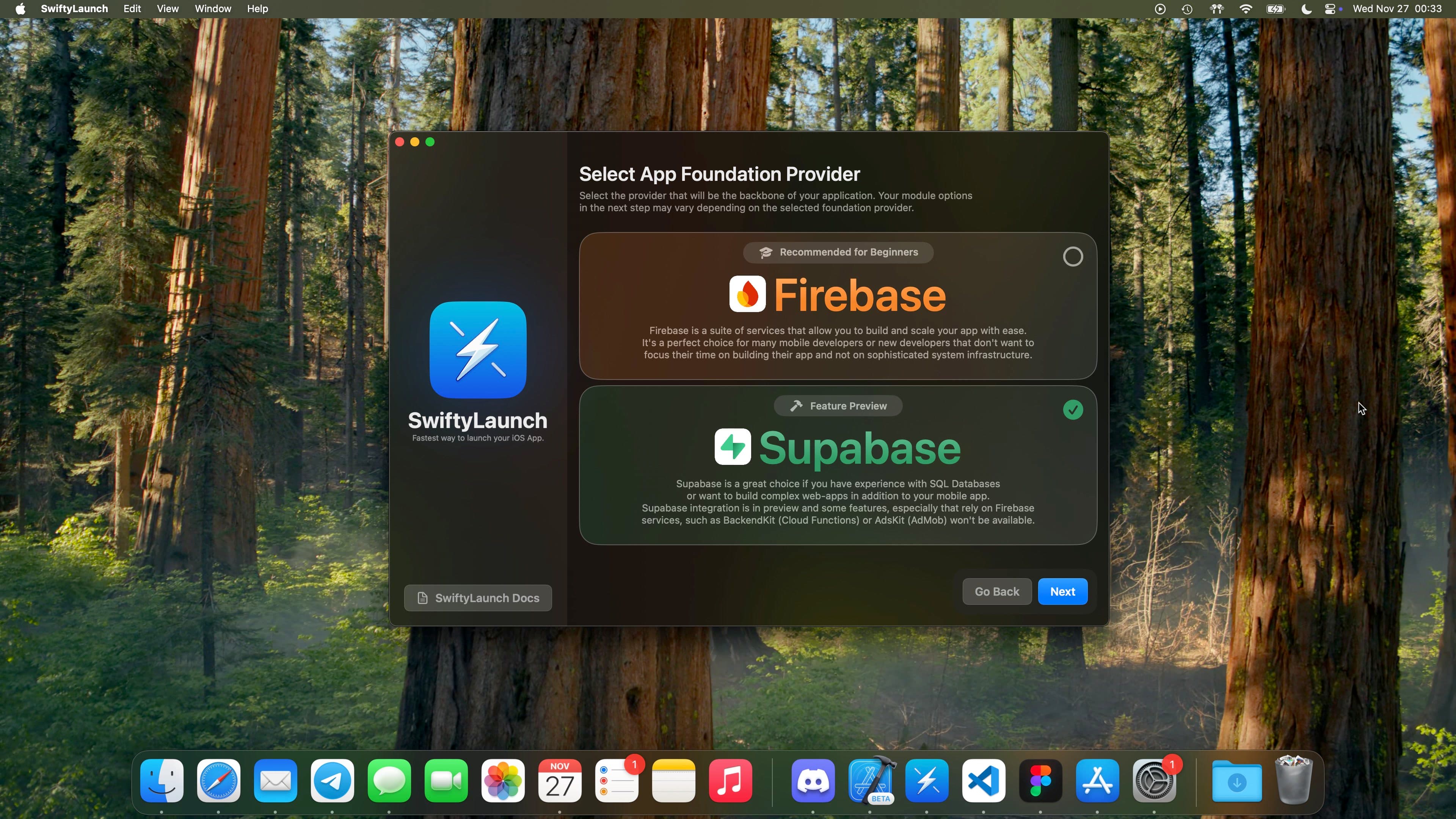The width and height of the screenshot is (1456, 819).
Task: Click the Firebase description text
Action: coord(838,342)
